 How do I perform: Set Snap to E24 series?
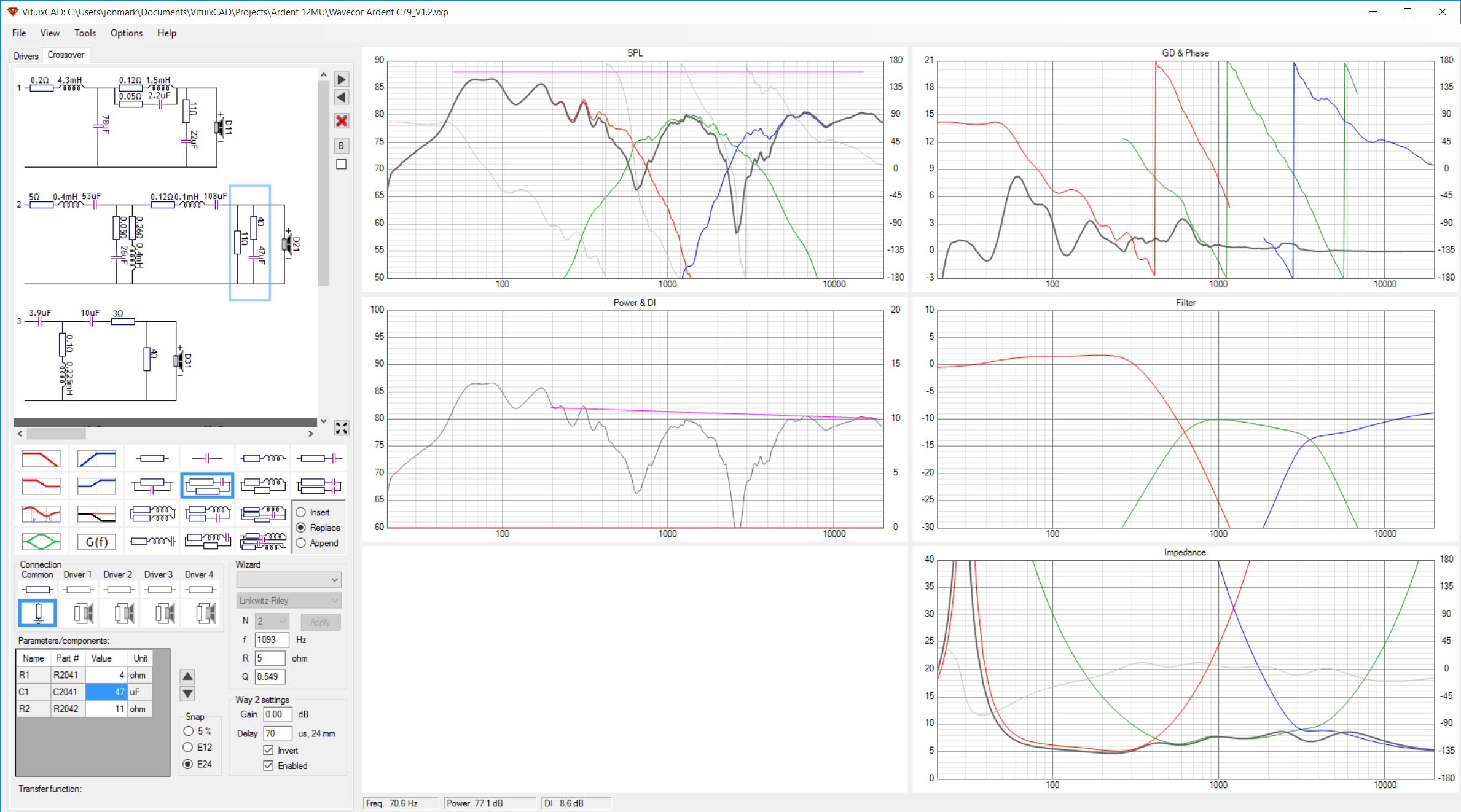pos(189,764)
